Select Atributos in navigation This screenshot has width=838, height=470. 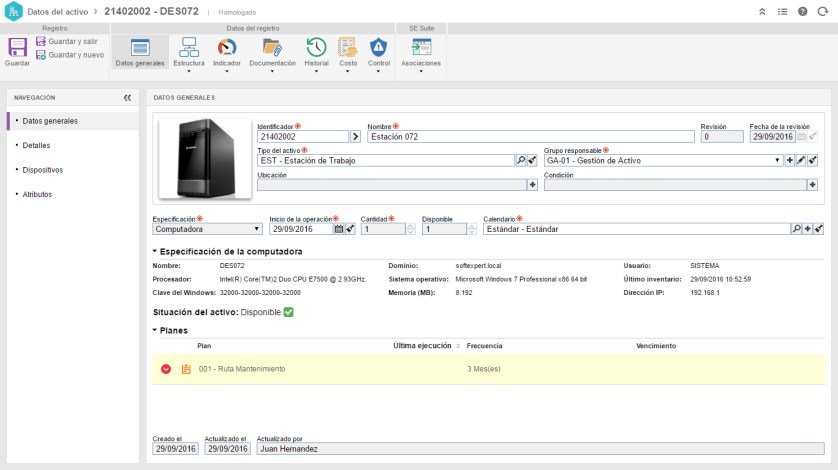pyautogui.click(x=37, y=194)
